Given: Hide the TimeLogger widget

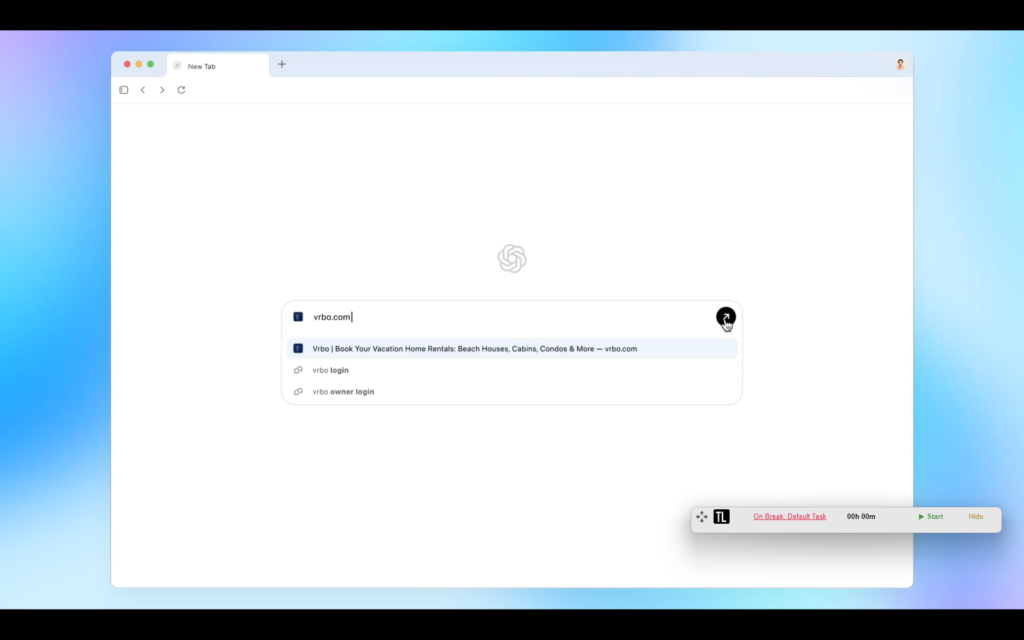Looking at the screenshot, I should tap(974, 517).
